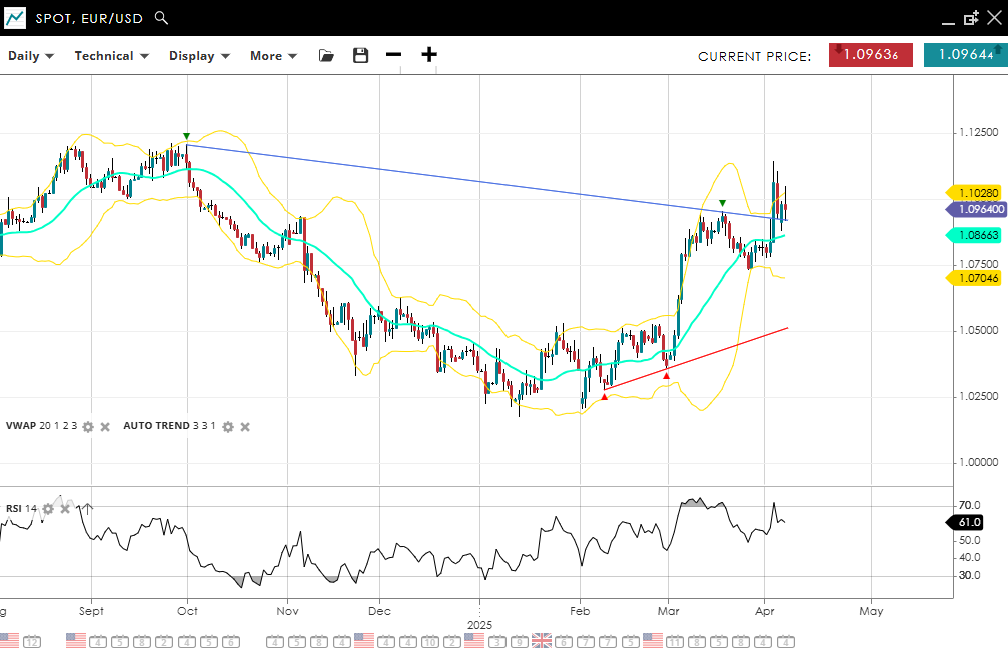Open the More menu

273,56
